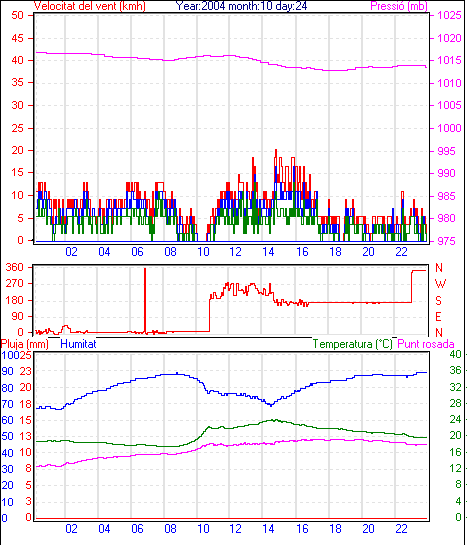
Task: Select the 'Pluja (mm)' legend label
Action: [24, 344]
